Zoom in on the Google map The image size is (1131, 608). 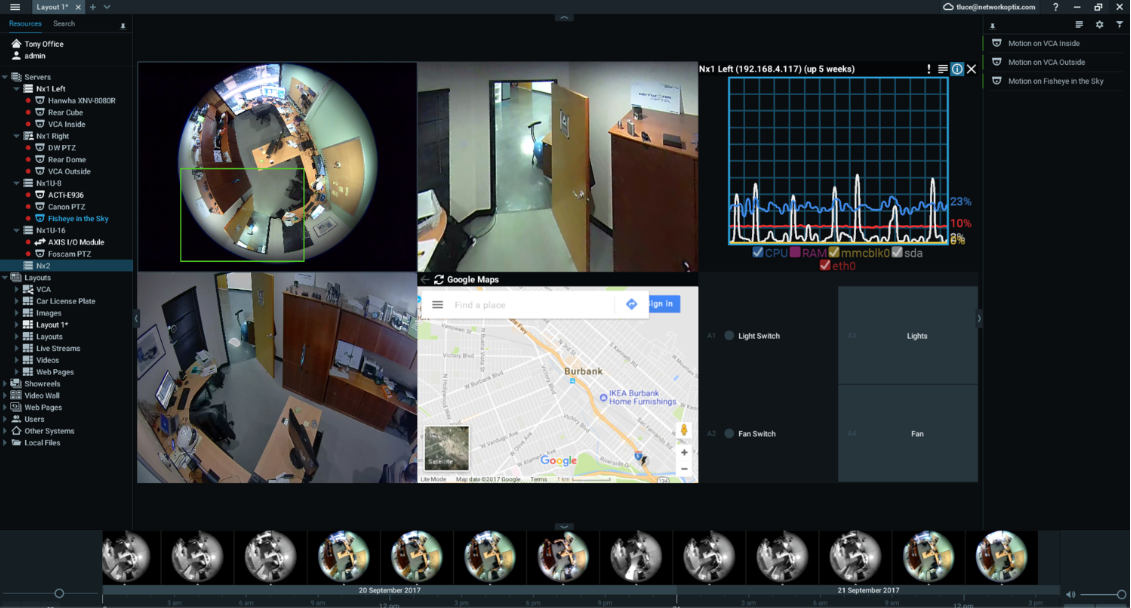(x=685, y=452)
